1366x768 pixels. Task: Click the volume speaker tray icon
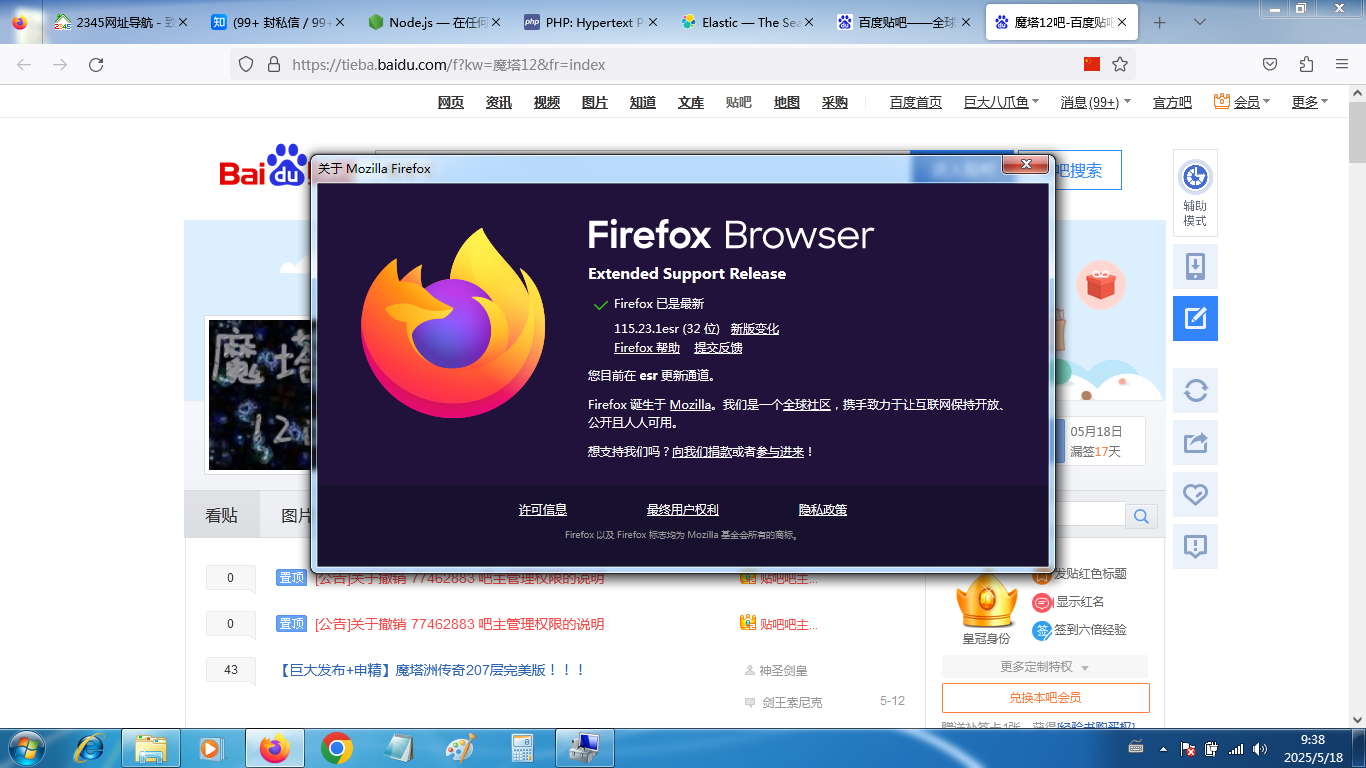[x=1260, y=748]
